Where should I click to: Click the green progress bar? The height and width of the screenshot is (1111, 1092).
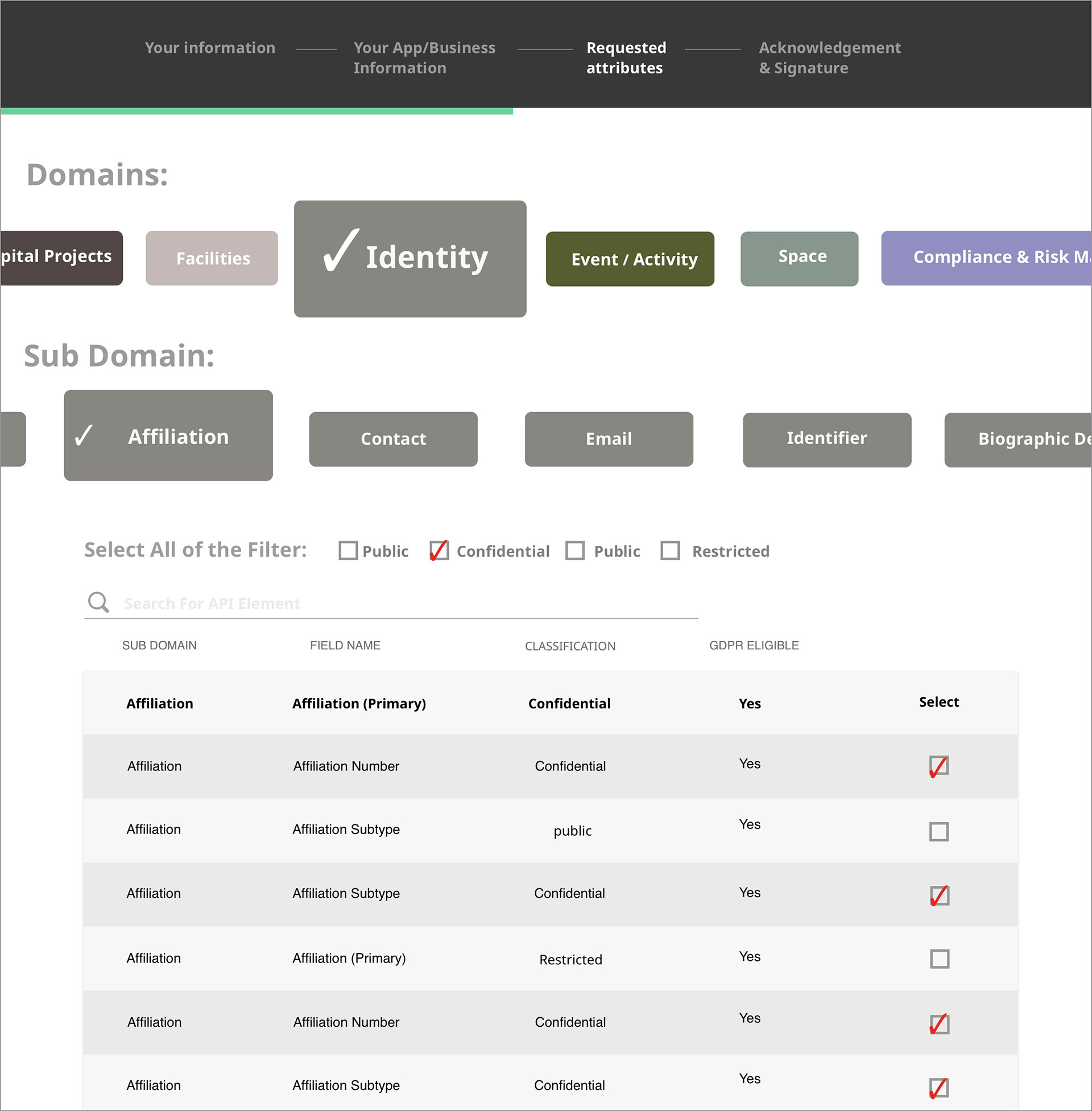click(x=257, y=111)
